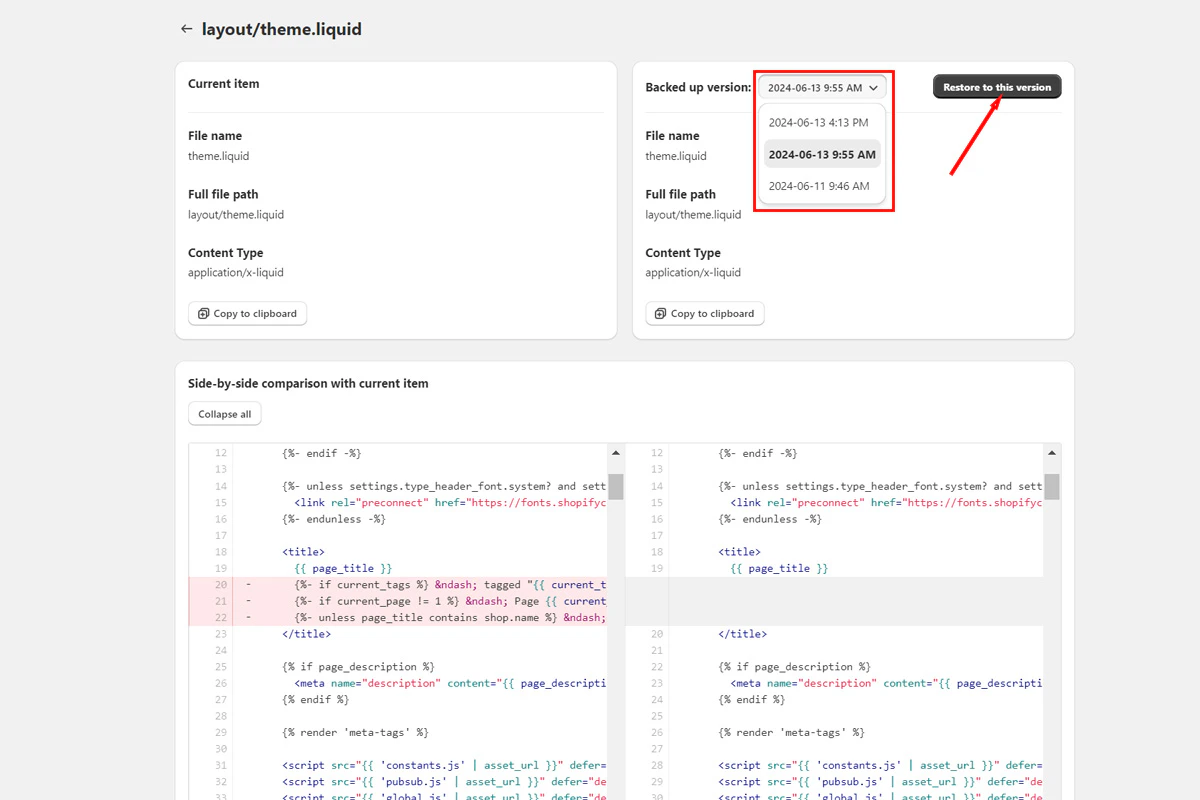Select the 2024-06-13 4:13 PM backup version
Image resolution: width=1200 pixels, height=800 pixels.
point(822,121)
